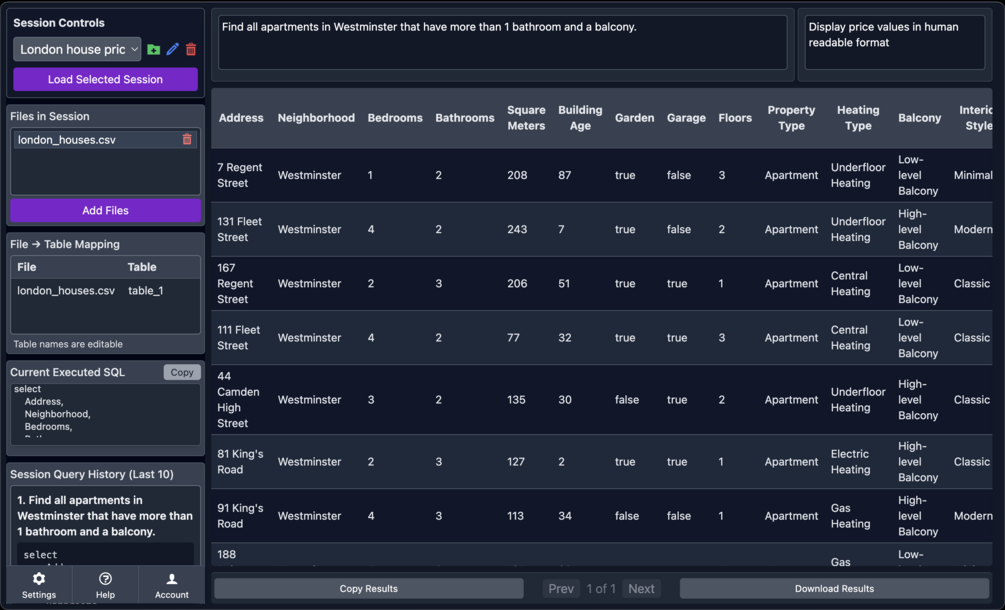Focus the display instructions text field

click(894, 42)
